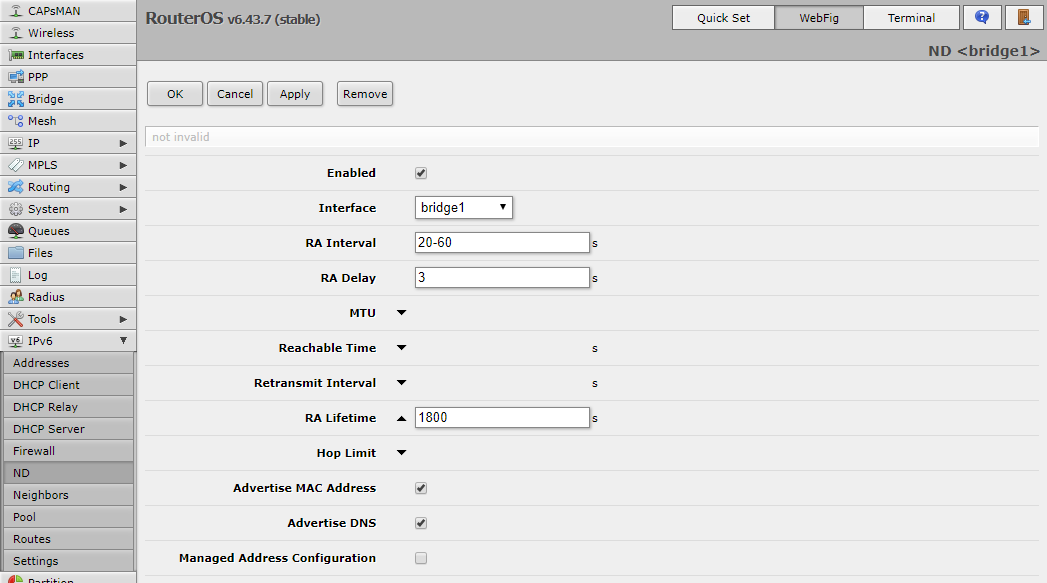Viewport: 1047px width, 583px height.
Task: Click the blue help question mark icon
Action: 981,17
